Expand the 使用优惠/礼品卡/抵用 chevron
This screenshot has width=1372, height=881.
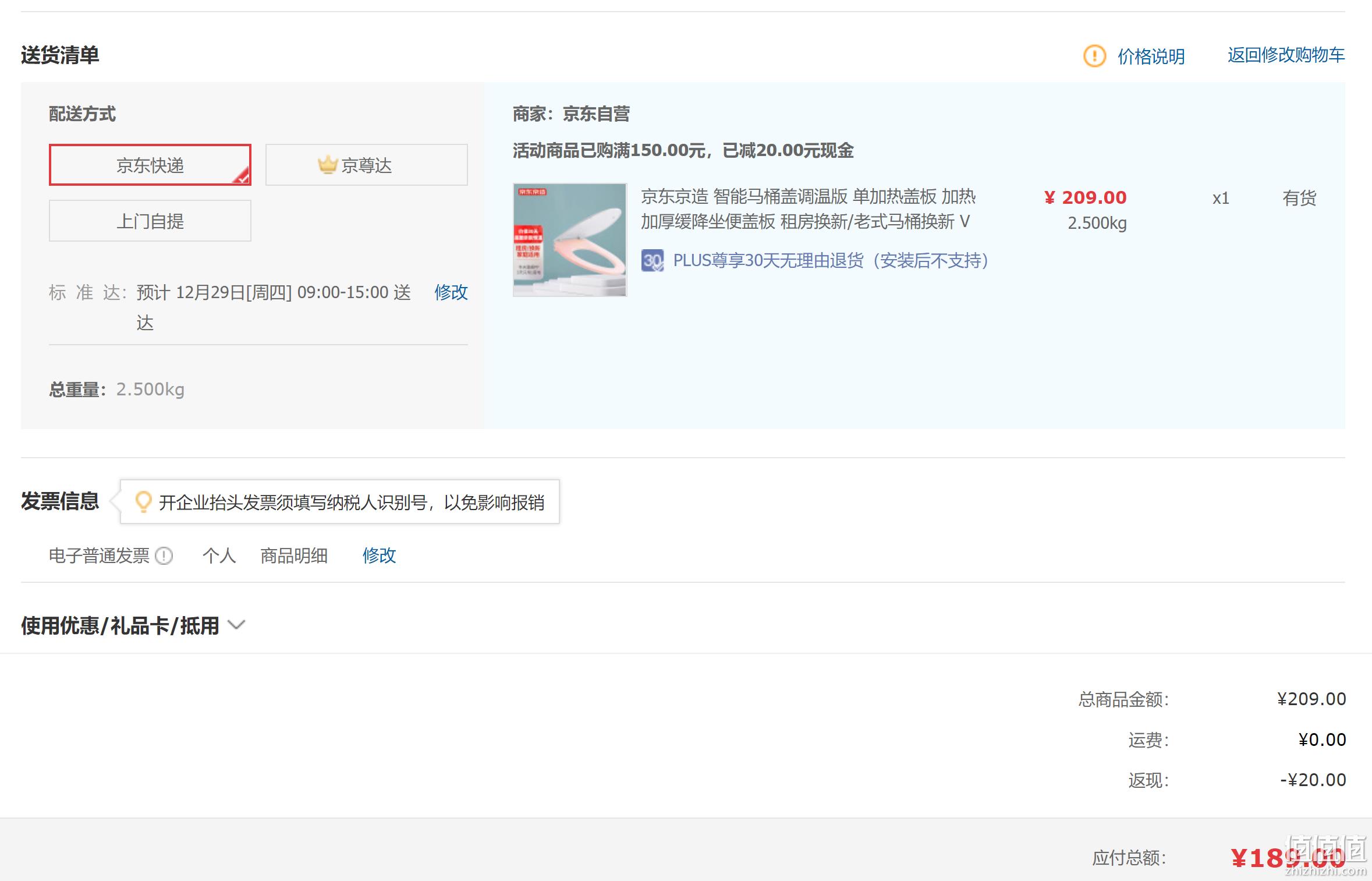236,625
